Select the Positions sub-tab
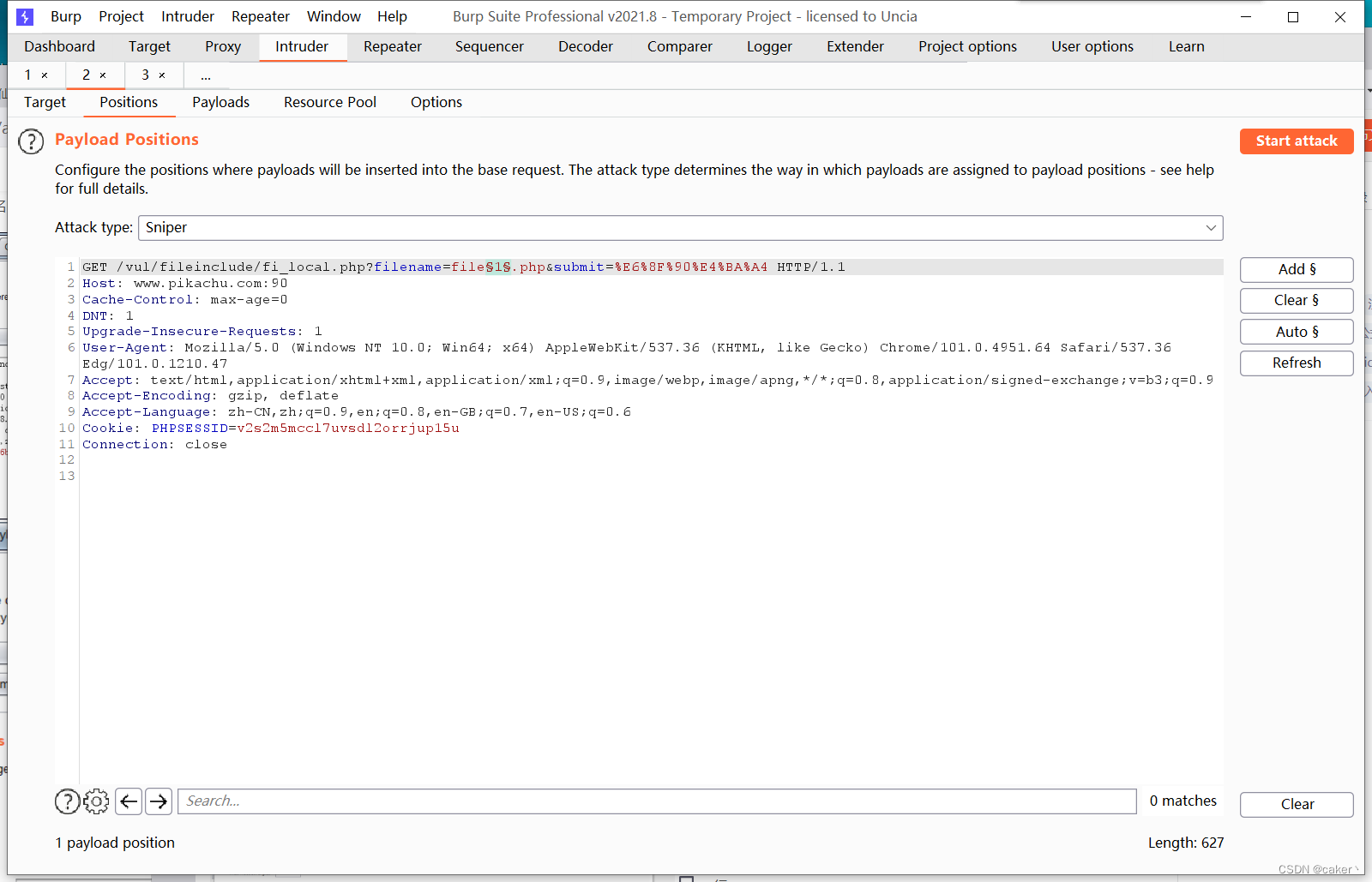 (129, 102)
